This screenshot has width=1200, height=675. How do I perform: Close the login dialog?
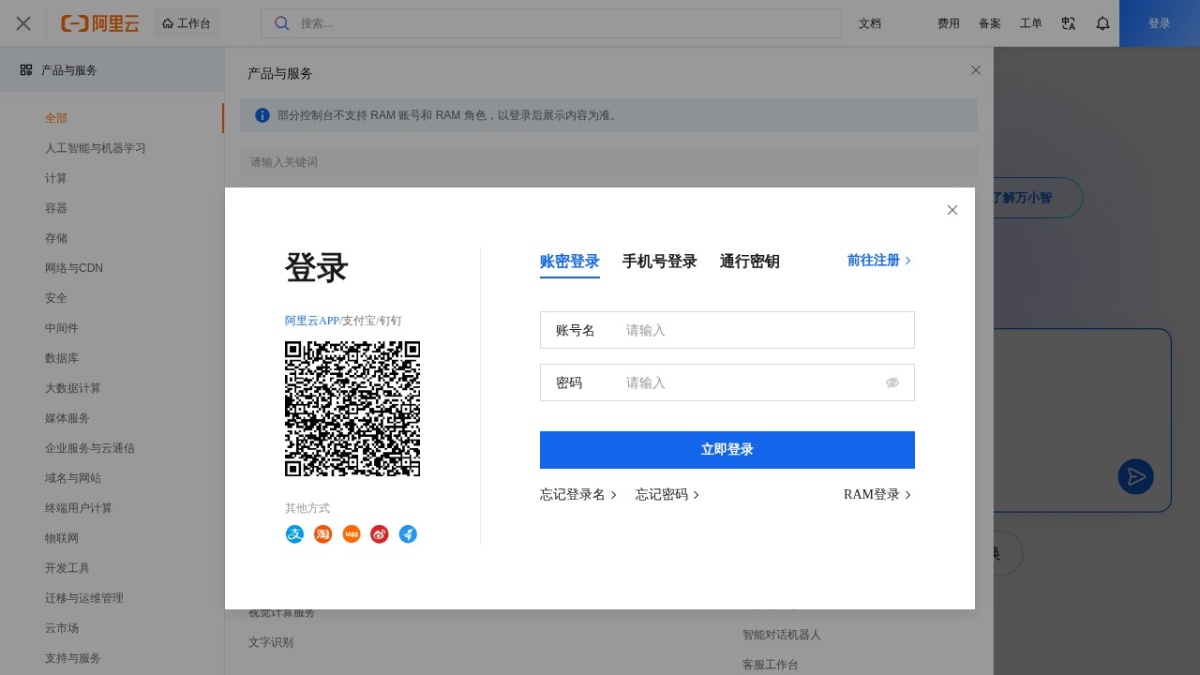click(x=952, y=210)
